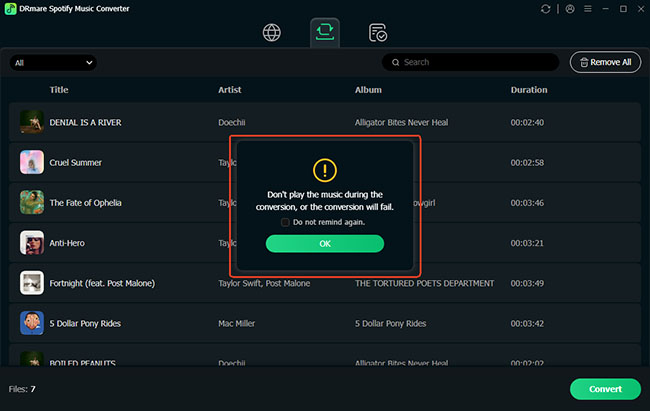Check the Do not remind again box
Screen dimensions: 650x411
[285, 222]
